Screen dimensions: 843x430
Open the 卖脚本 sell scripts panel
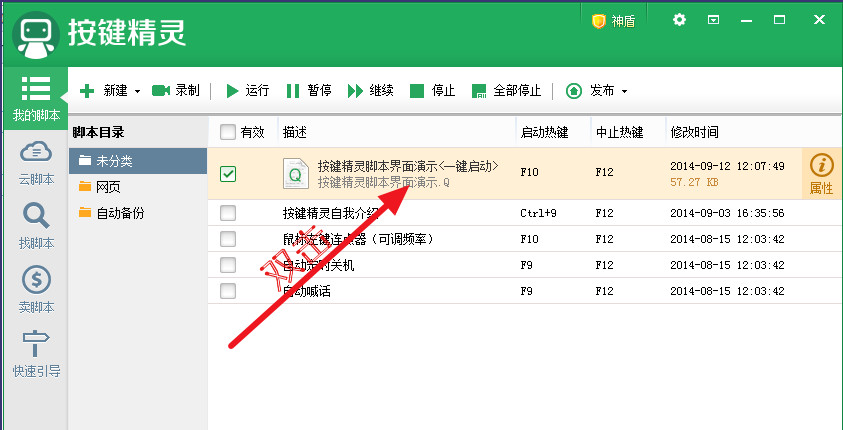coord(36,290)
